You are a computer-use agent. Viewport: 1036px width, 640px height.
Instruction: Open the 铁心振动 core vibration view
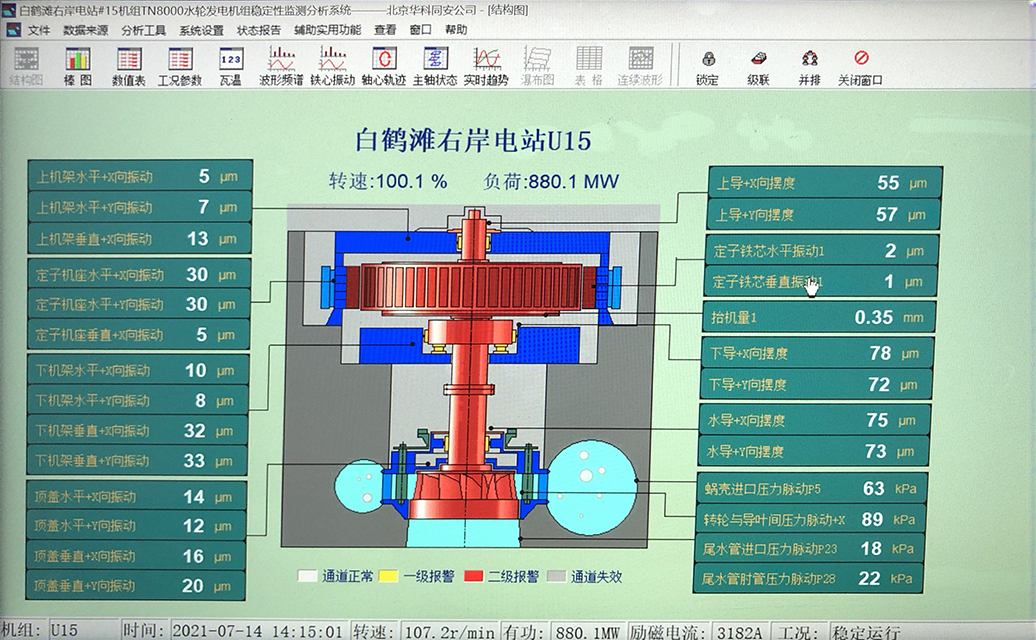point(332,65)
